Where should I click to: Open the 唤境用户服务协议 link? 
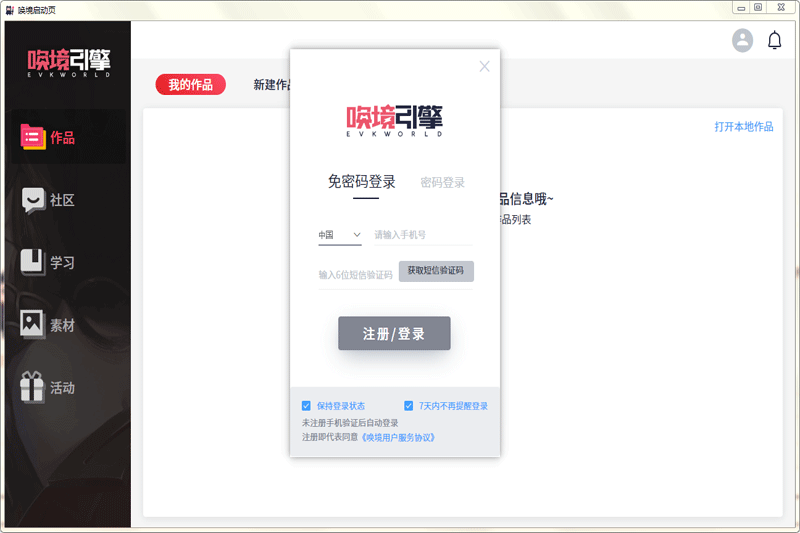coord(398,438)
